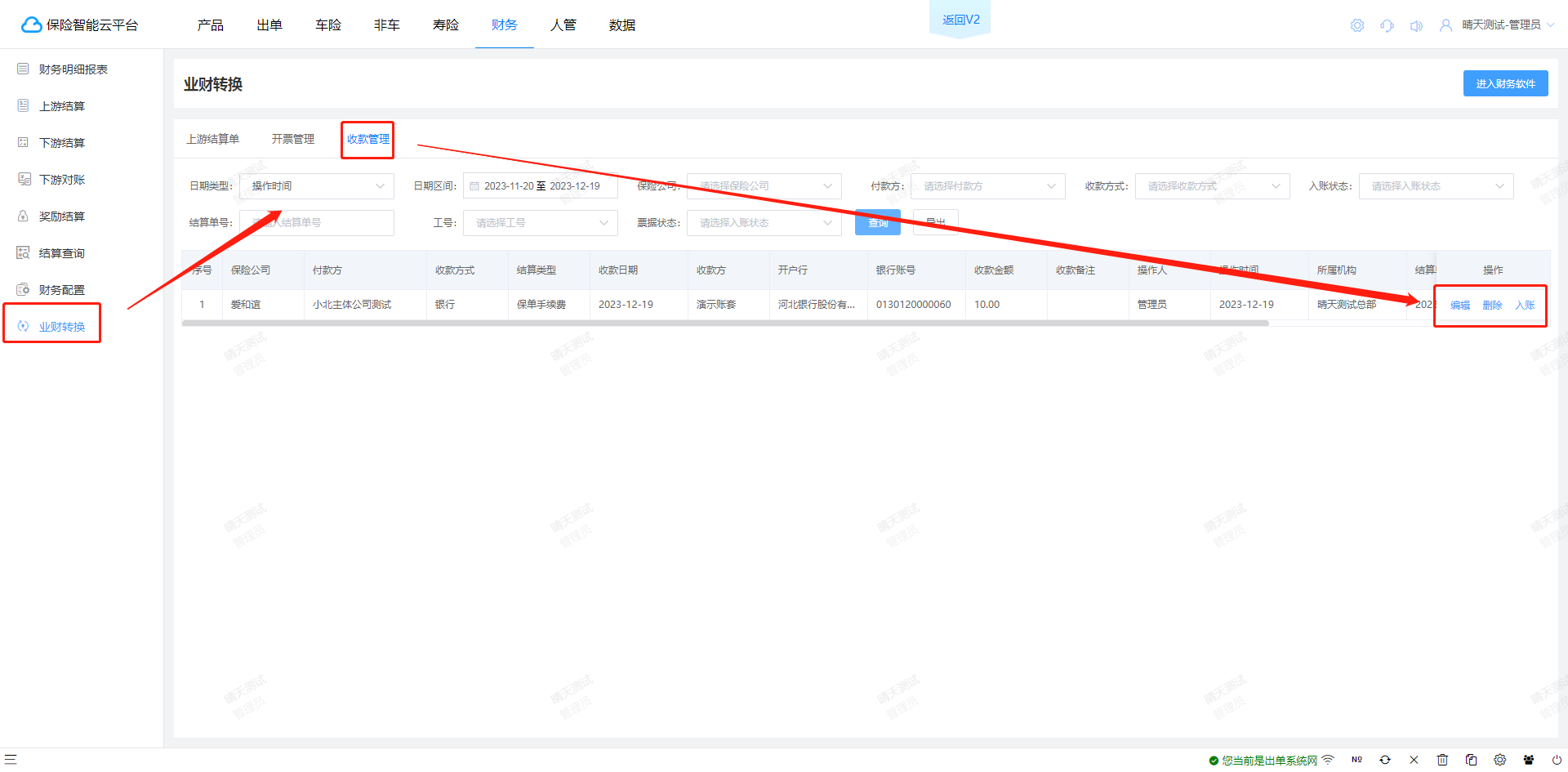The width and height of the screenshot is (1568, 772).
Task: Open the 票据状态 dropdown
Action: click(764, 223)
